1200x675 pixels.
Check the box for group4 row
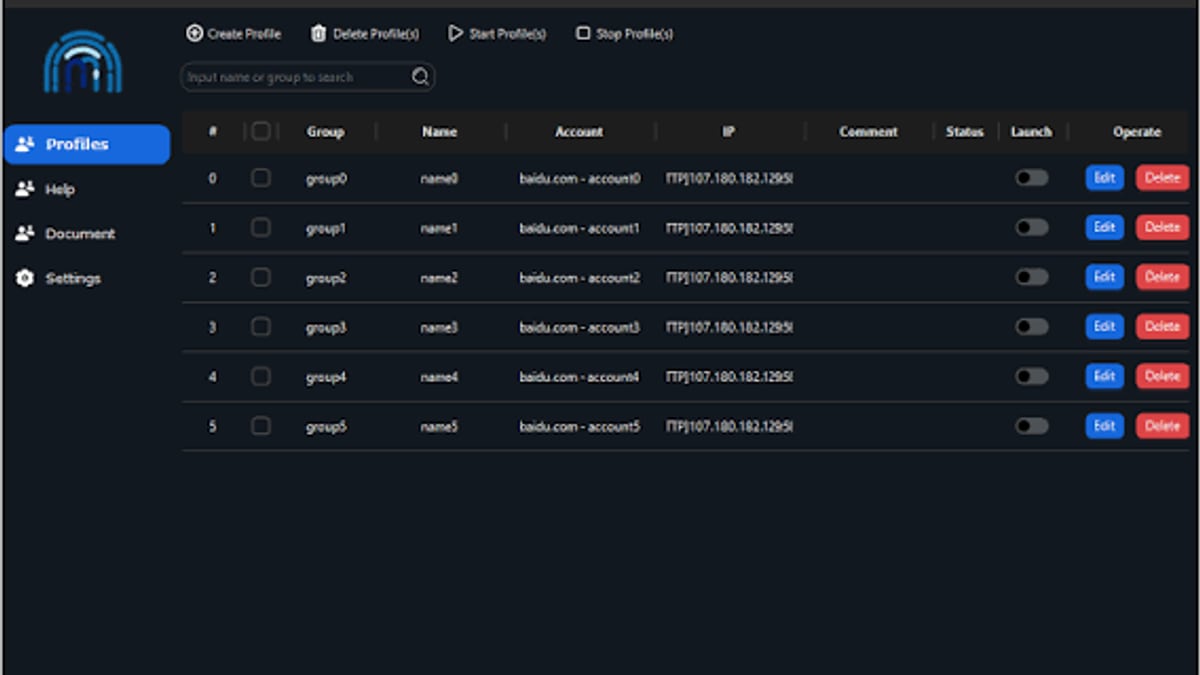click(261, 376)
